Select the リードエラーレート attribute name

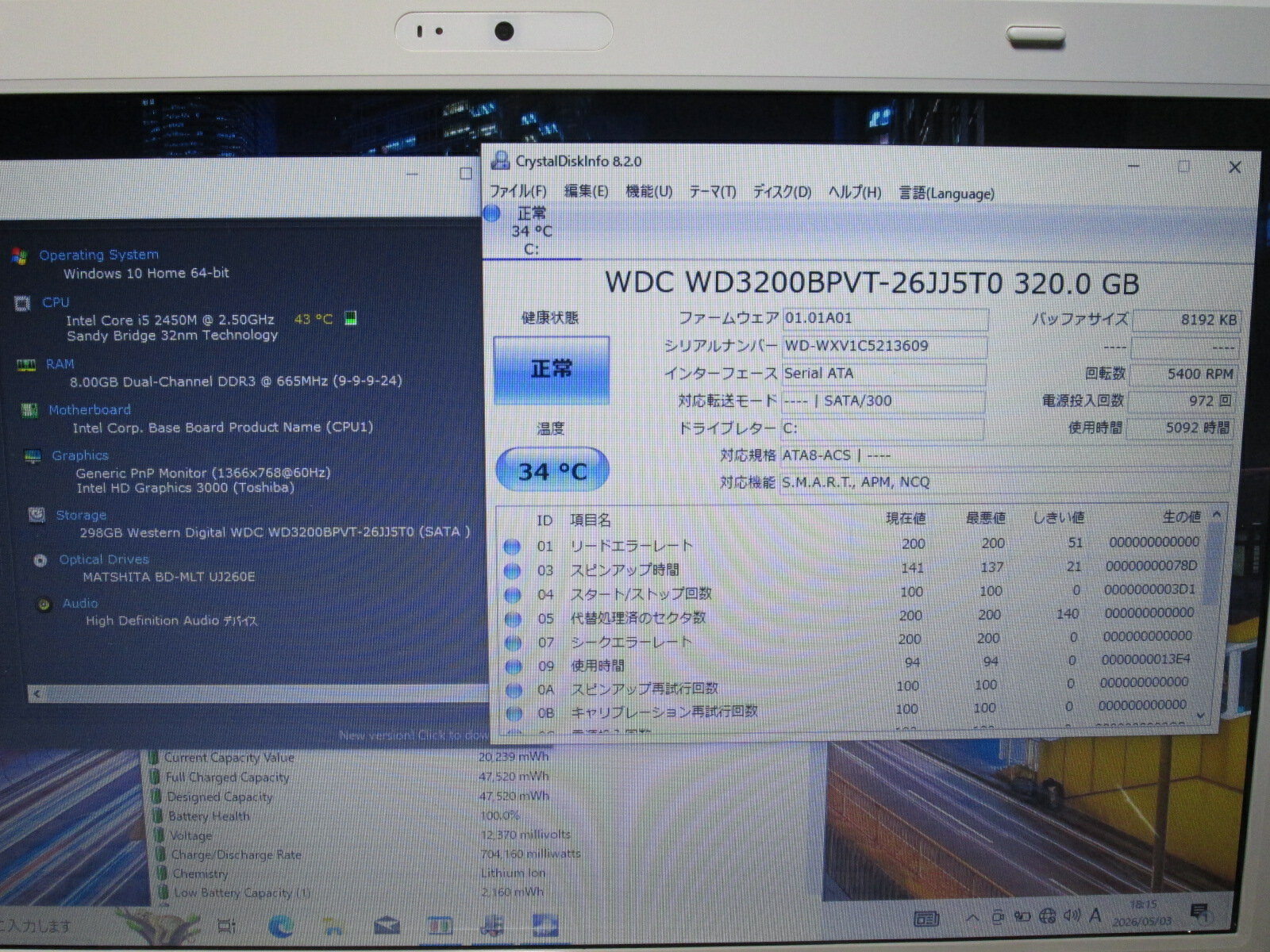pyautogui.click(x=632, y=546)
